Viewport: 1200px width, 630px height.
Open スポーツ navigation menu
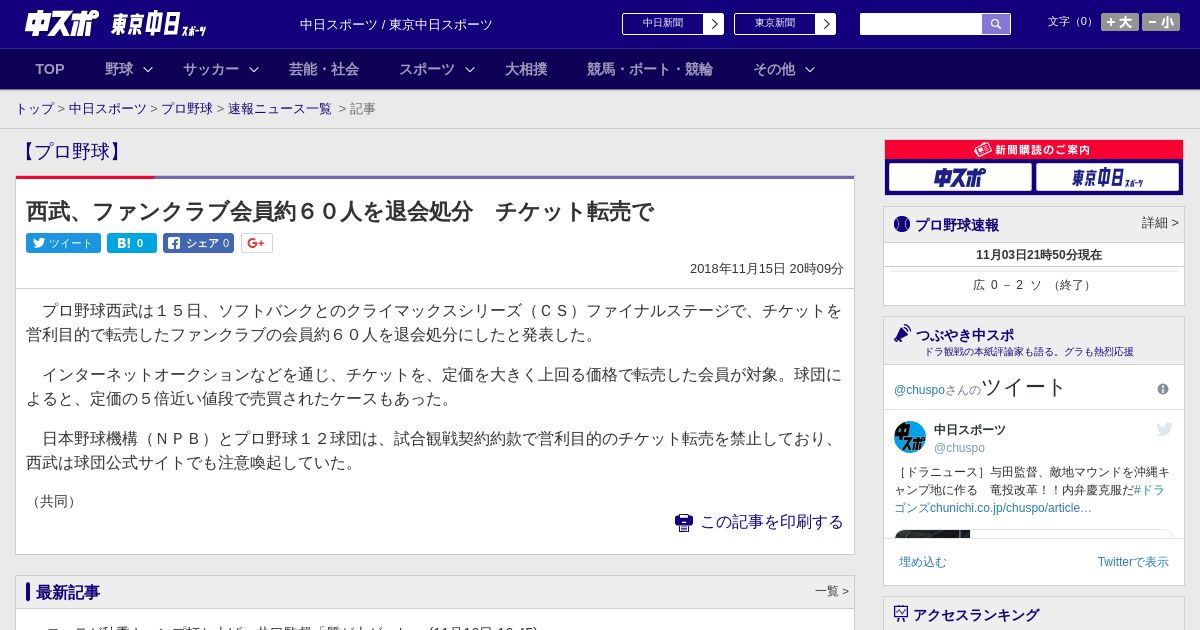click(427, 69)
